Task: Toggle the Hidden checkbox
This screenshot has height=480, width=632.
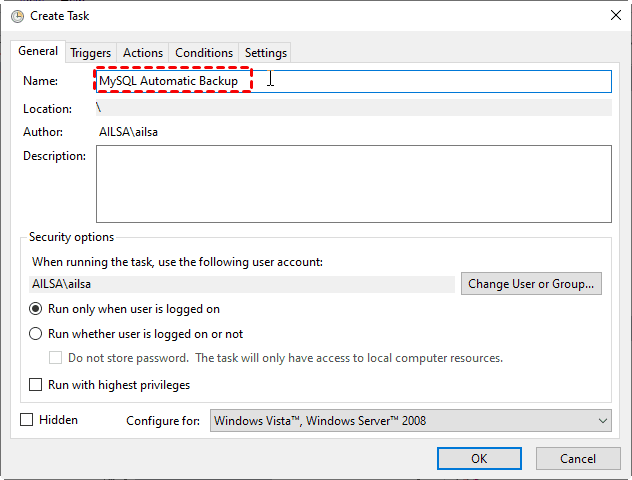Action: pyautogui.click(x=27, y=420)
